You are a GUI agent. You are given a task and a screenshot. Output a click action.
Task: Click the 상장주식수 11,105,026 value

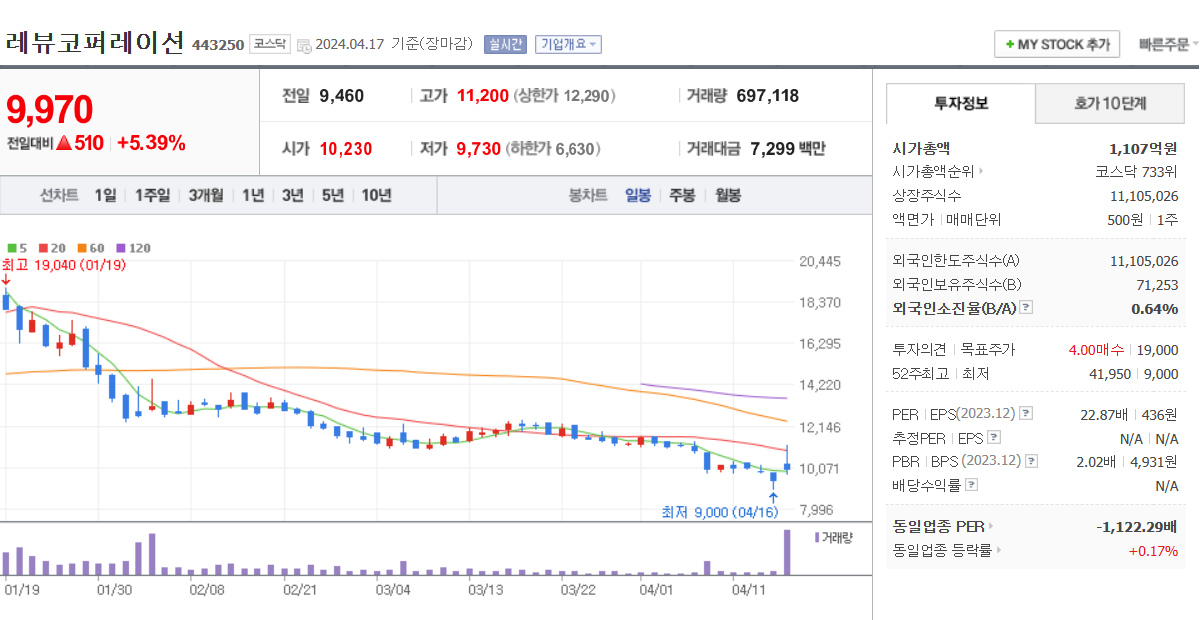coord(1144,195)
